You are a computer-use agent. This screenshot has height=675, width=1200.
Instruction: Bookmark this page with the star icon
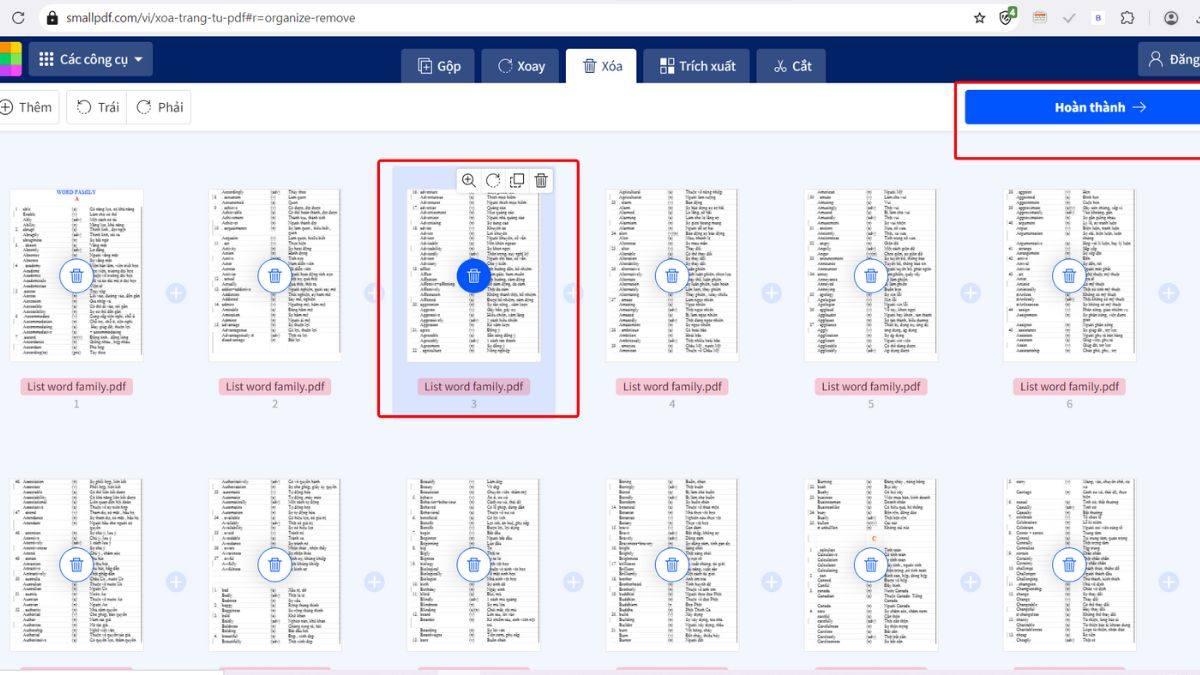click(x=979, y=18)
